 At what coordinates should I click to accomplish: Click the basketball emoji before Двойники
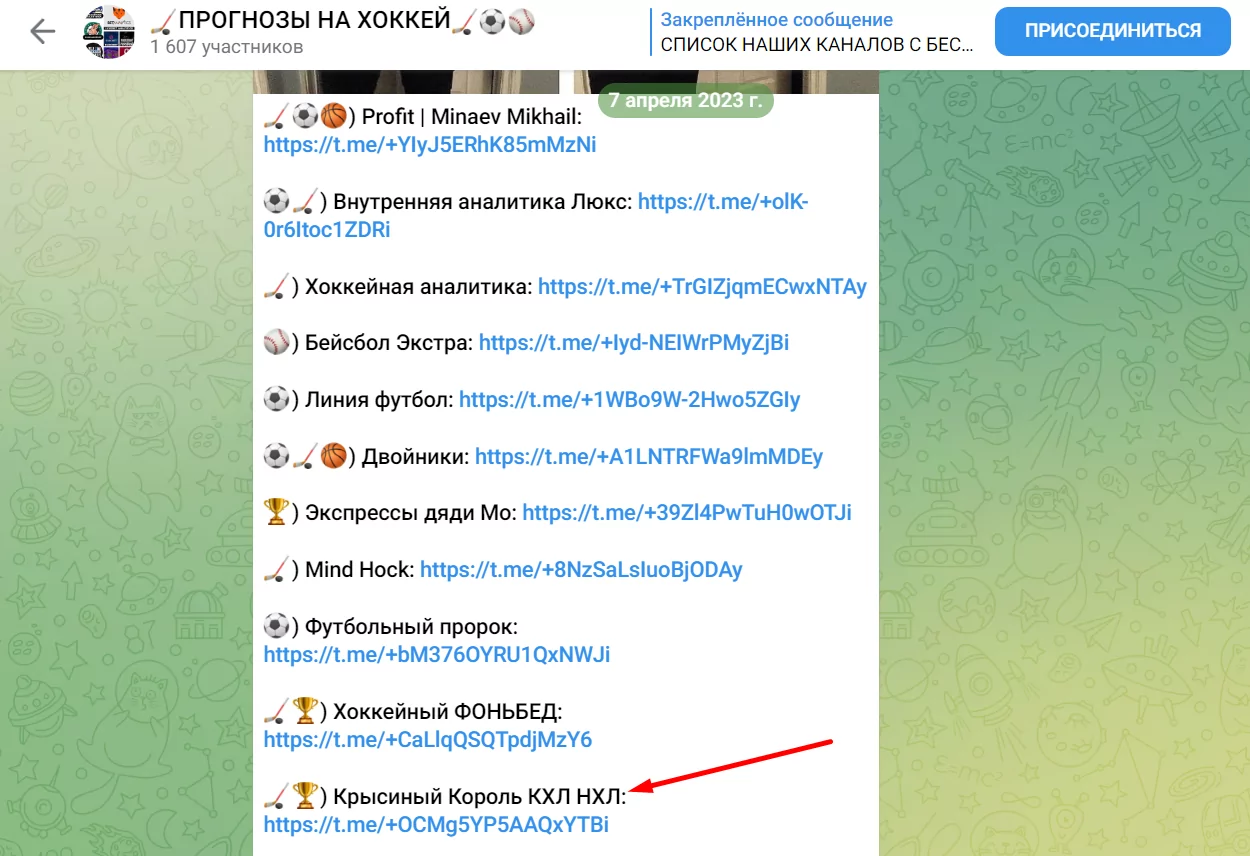click(333, 456)
